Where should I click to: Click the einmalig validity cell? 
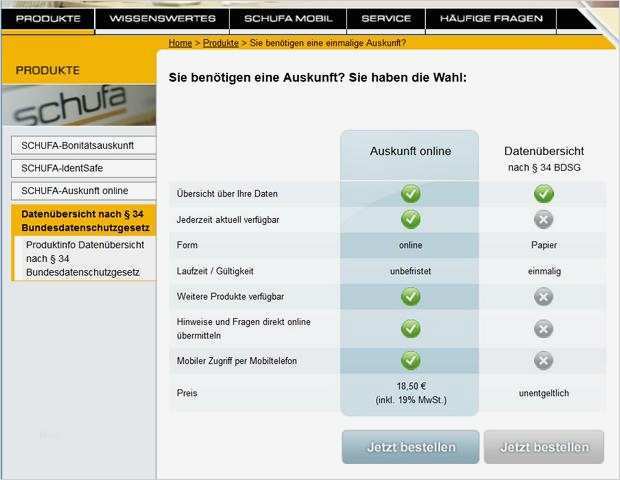click(x=544, y=271)
